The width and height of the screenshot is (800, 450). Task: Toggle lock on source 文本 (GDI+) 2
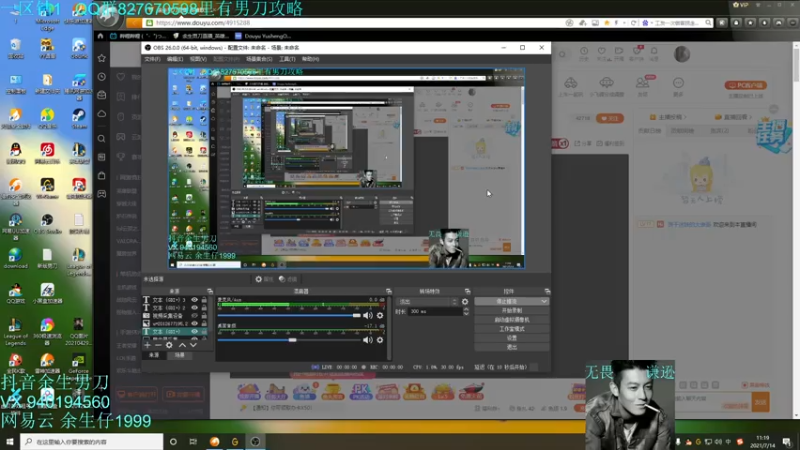click(x=204, y=308)
